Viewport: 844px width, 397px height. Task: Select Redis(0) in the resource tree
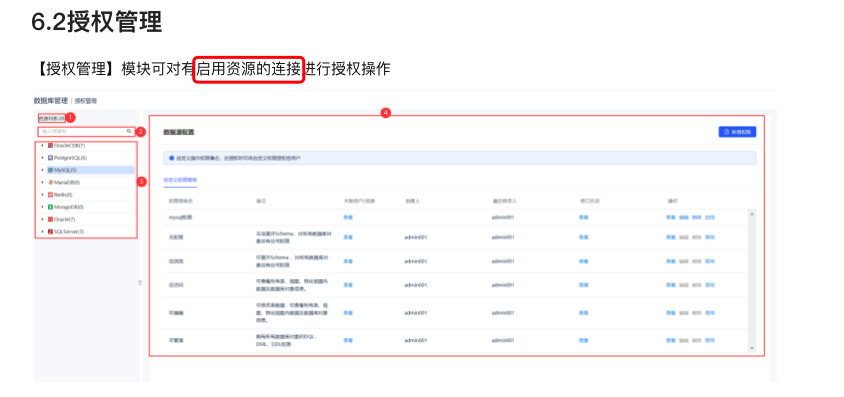point(63,195)
